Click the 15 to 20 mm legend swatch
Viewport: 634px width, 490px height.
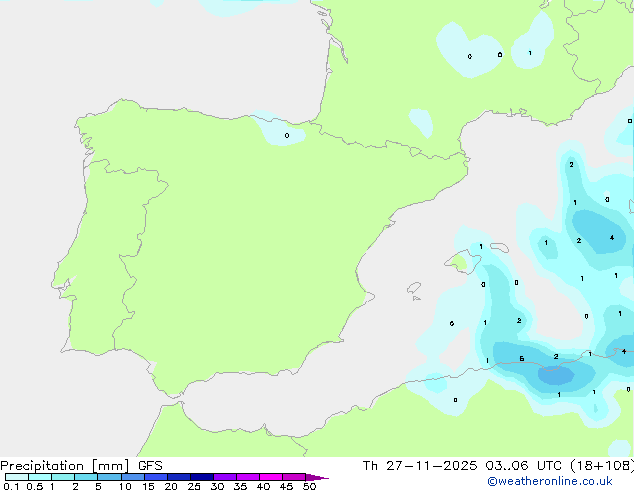pyautogui.click(x=155, y=477)
